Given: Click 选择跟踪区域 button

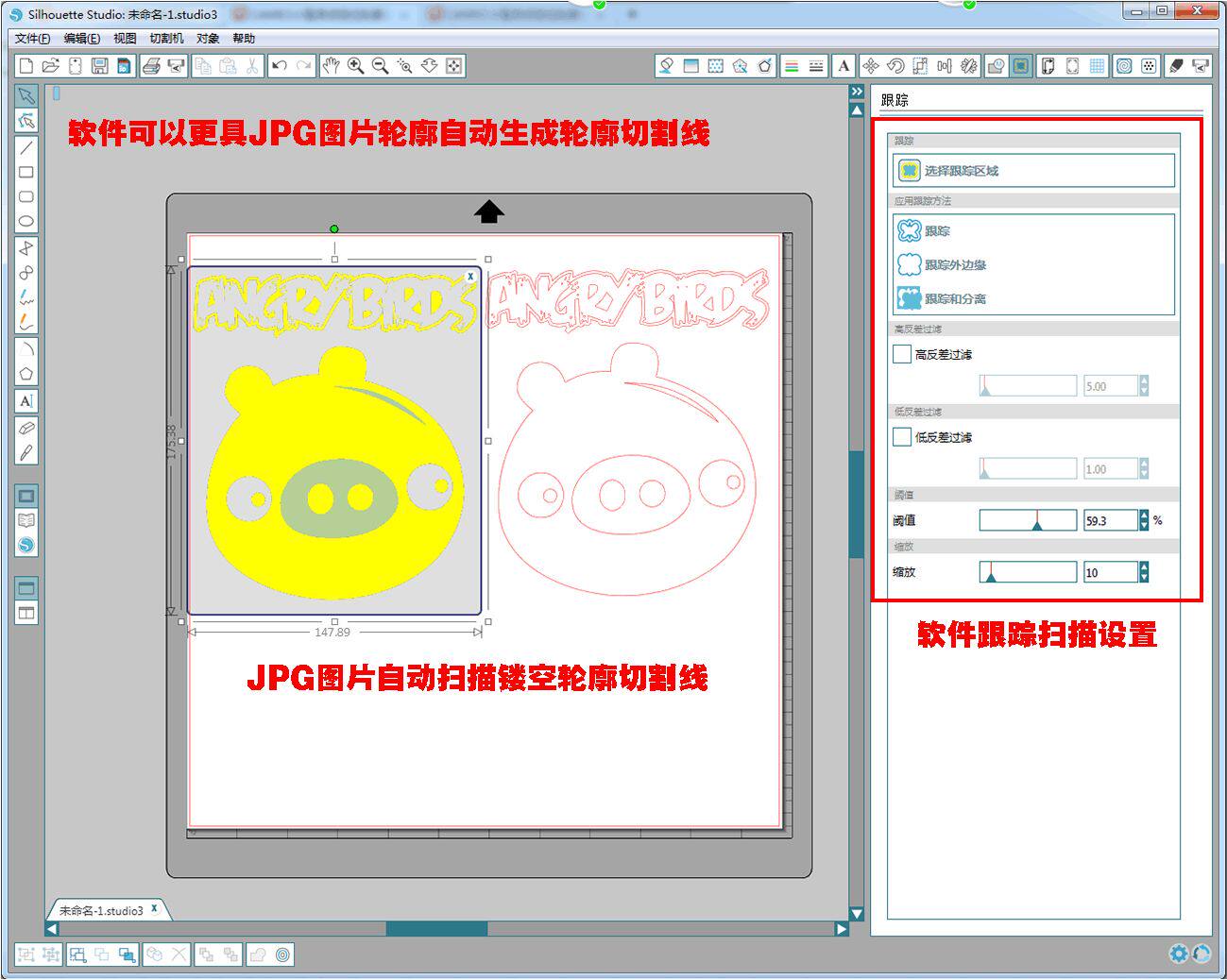Looking at the screenshot, I should (1034, 171).
